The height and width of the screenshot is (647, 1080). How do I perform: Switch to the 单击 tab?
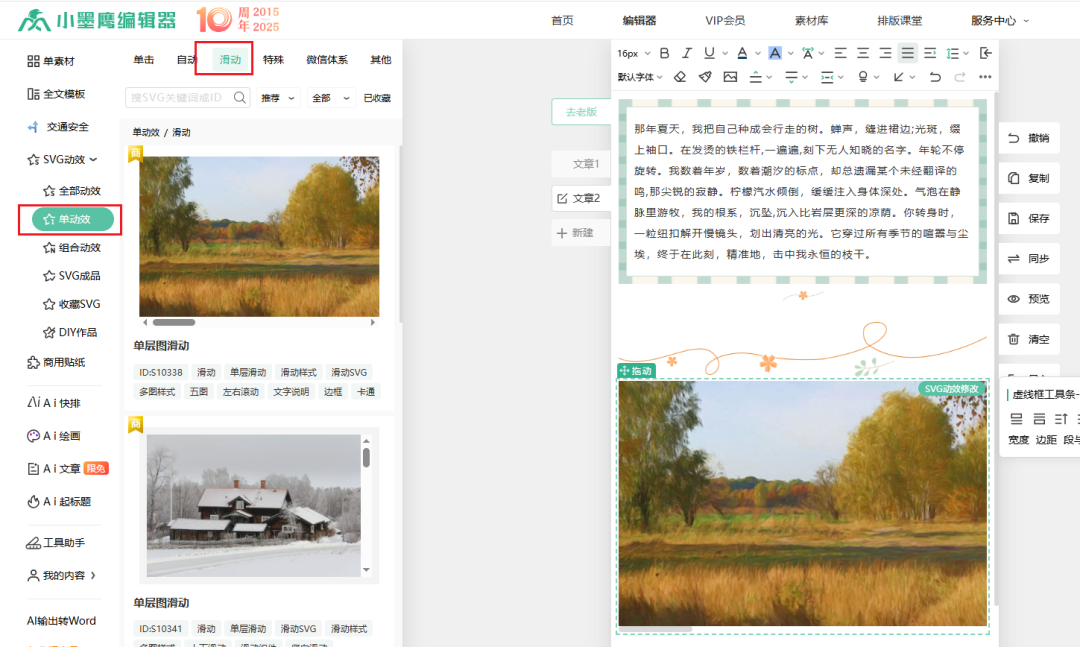[143, 59]
